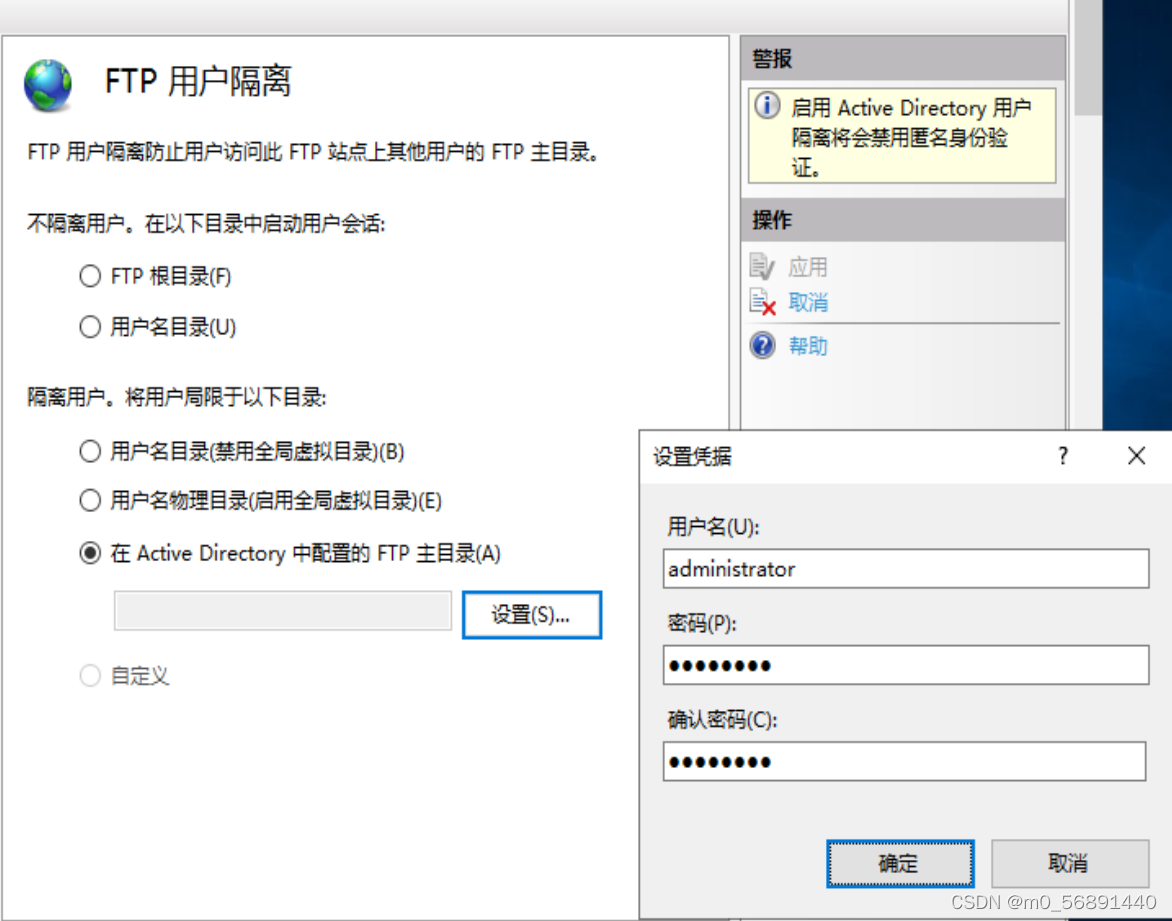
Task: Click the FTP site globe icon
Action: click(46, 84)
